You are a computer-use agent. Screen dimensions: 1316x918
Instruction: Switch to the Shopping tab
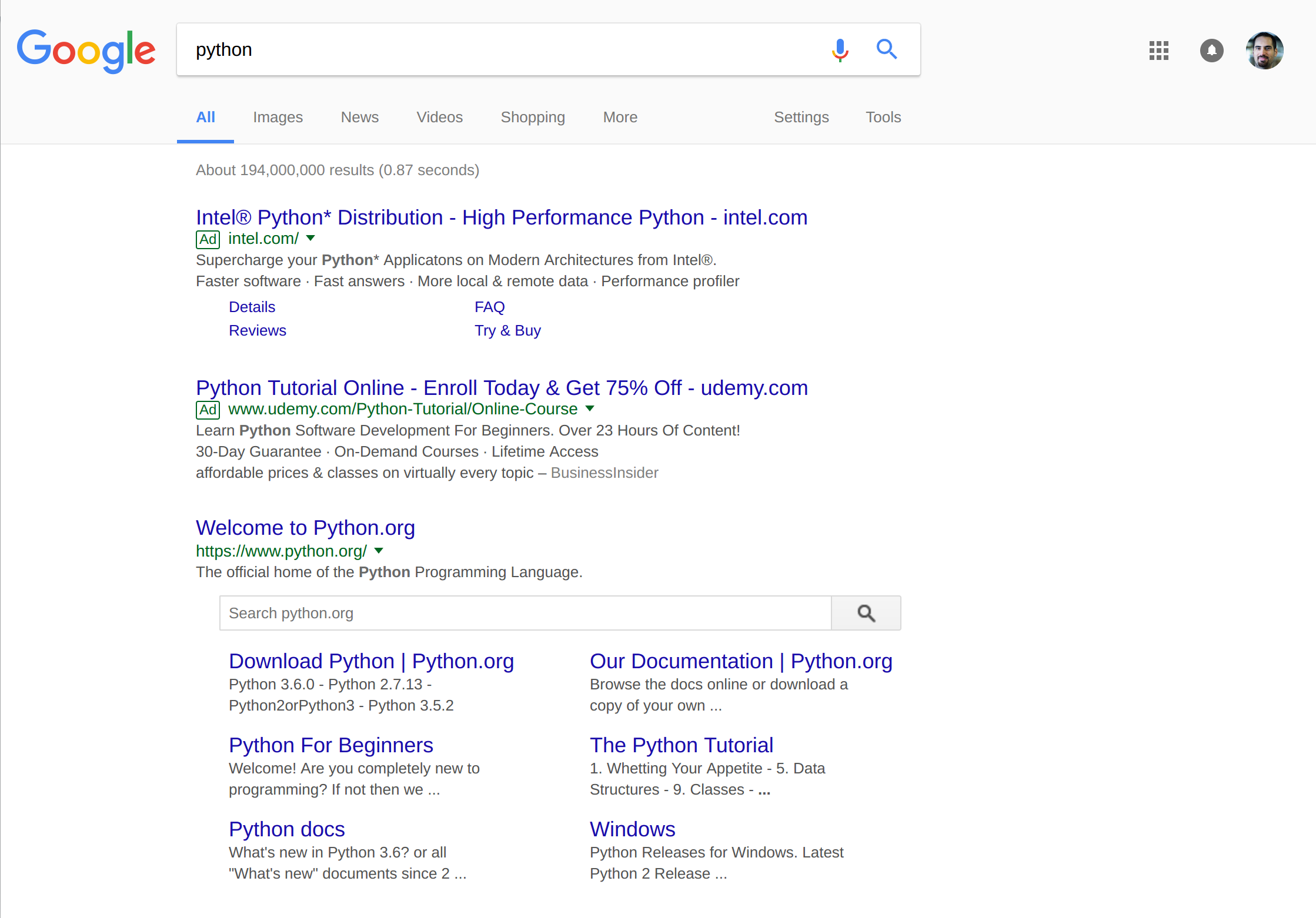(x=533, y=117)
